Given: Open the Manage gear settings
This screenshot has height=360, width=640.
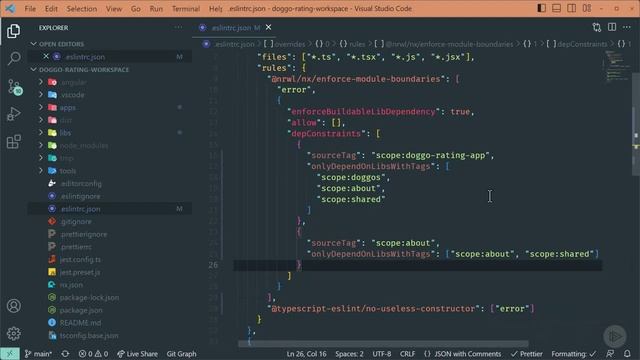Looking at the screenshot, I should [x=13, y=333].
